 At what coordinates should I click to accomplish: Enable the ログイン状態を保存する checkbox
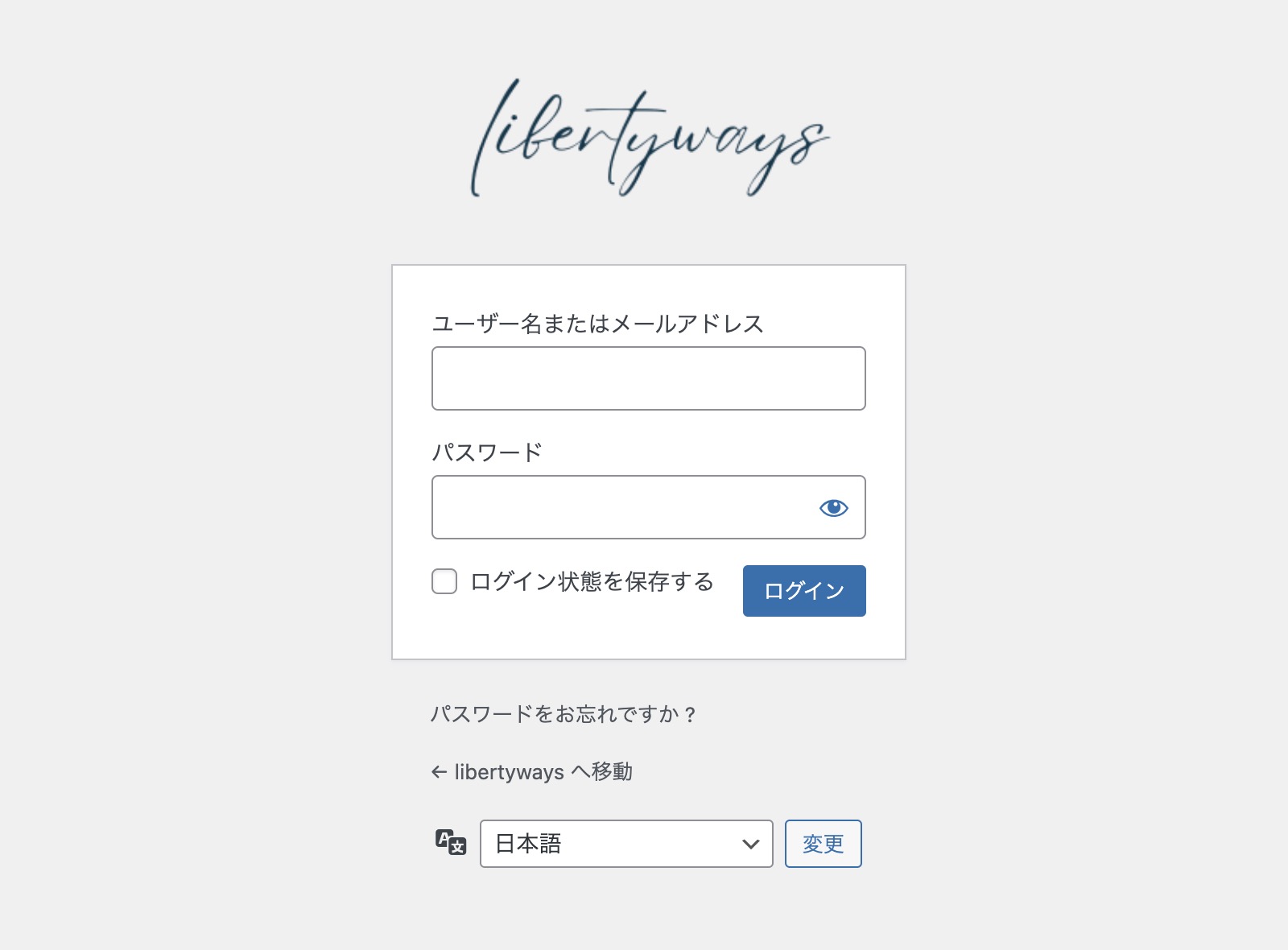click(x=444, y=581)
